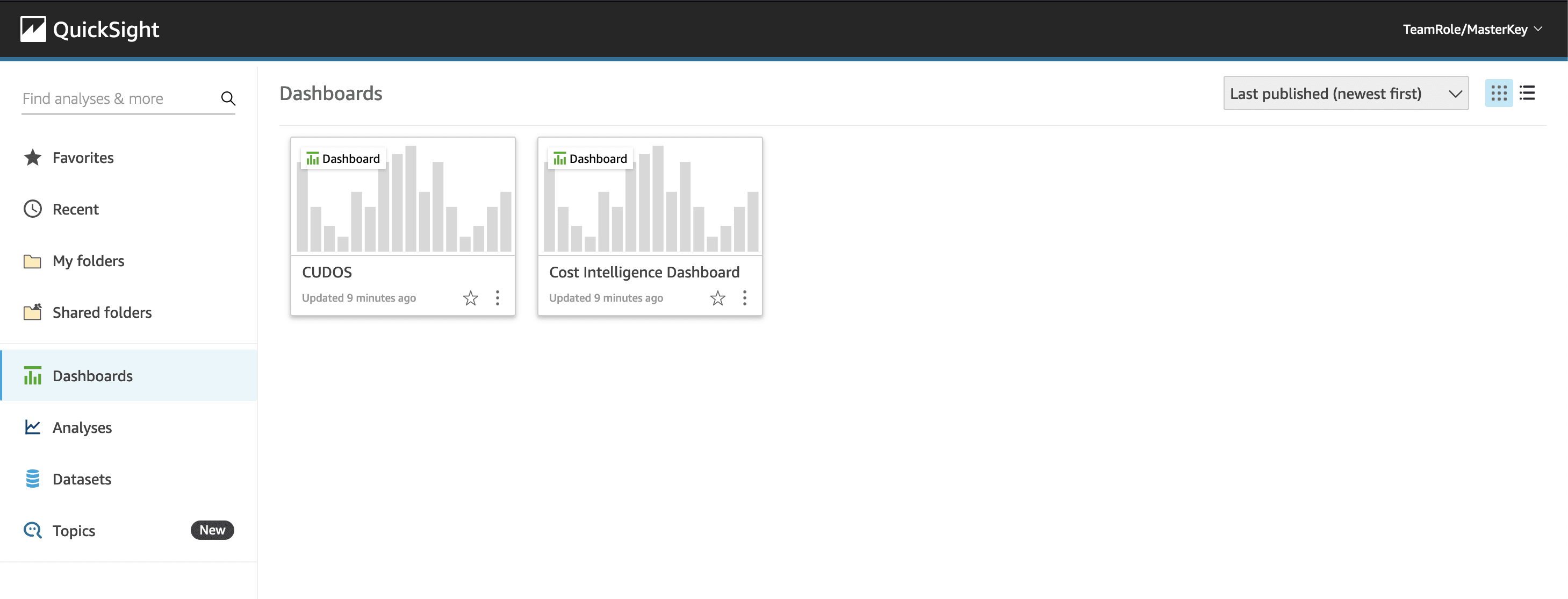This screenshot has height=599, width=1568.
Task: Click CUDOS 'Updated 9 minutes ago' text
Action: (359, 298)
